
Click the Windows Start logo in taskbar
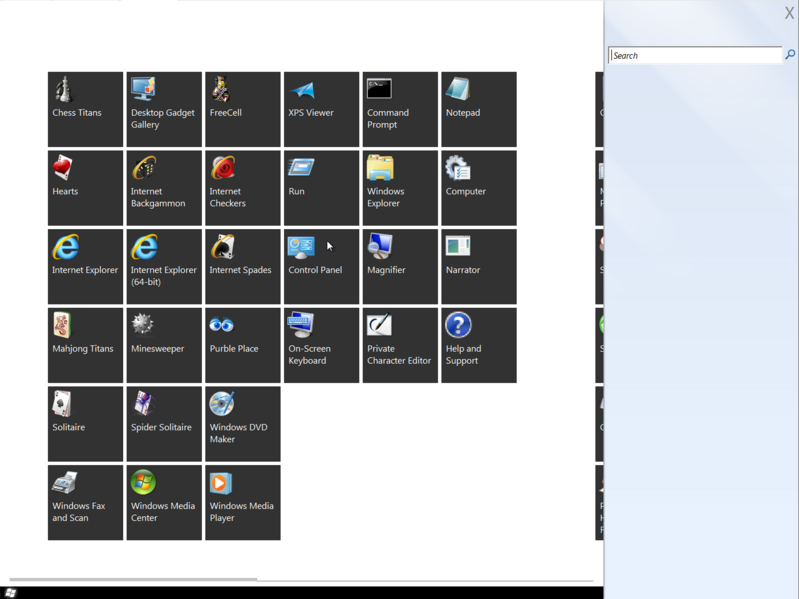11,593
